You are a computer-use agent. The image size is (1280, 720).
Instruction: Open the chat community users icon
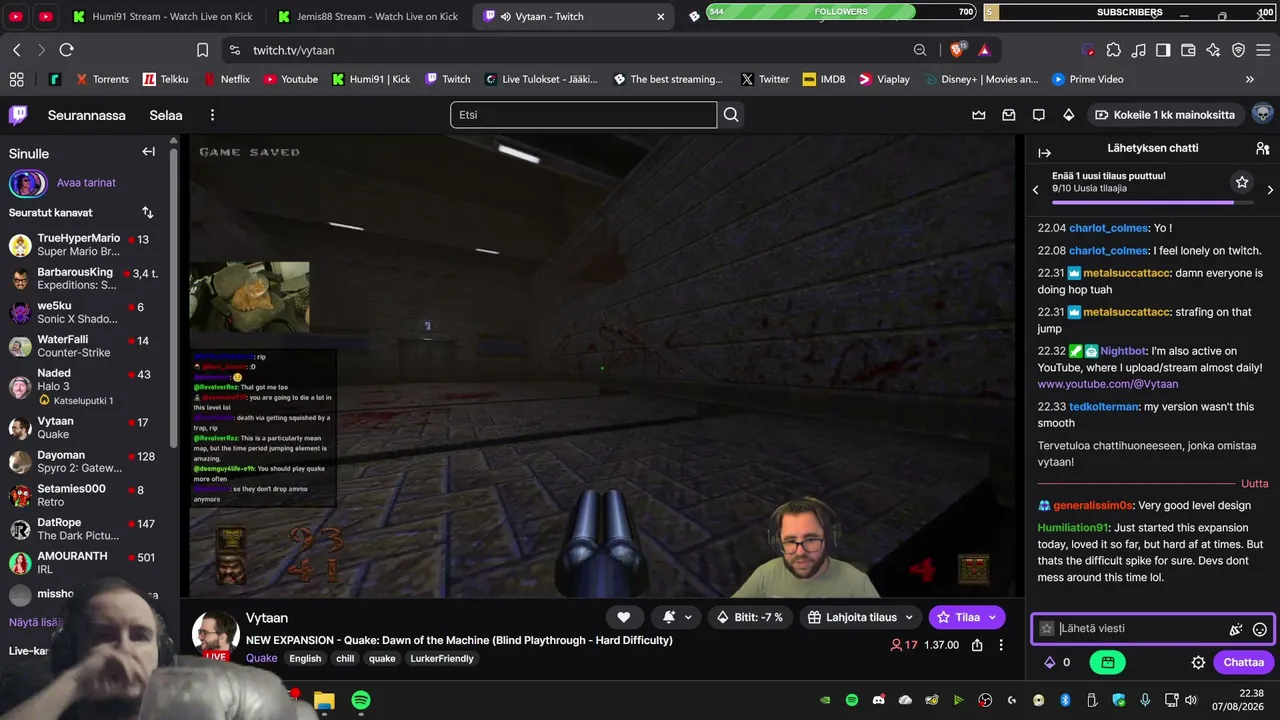click(x=1262, y=148)
